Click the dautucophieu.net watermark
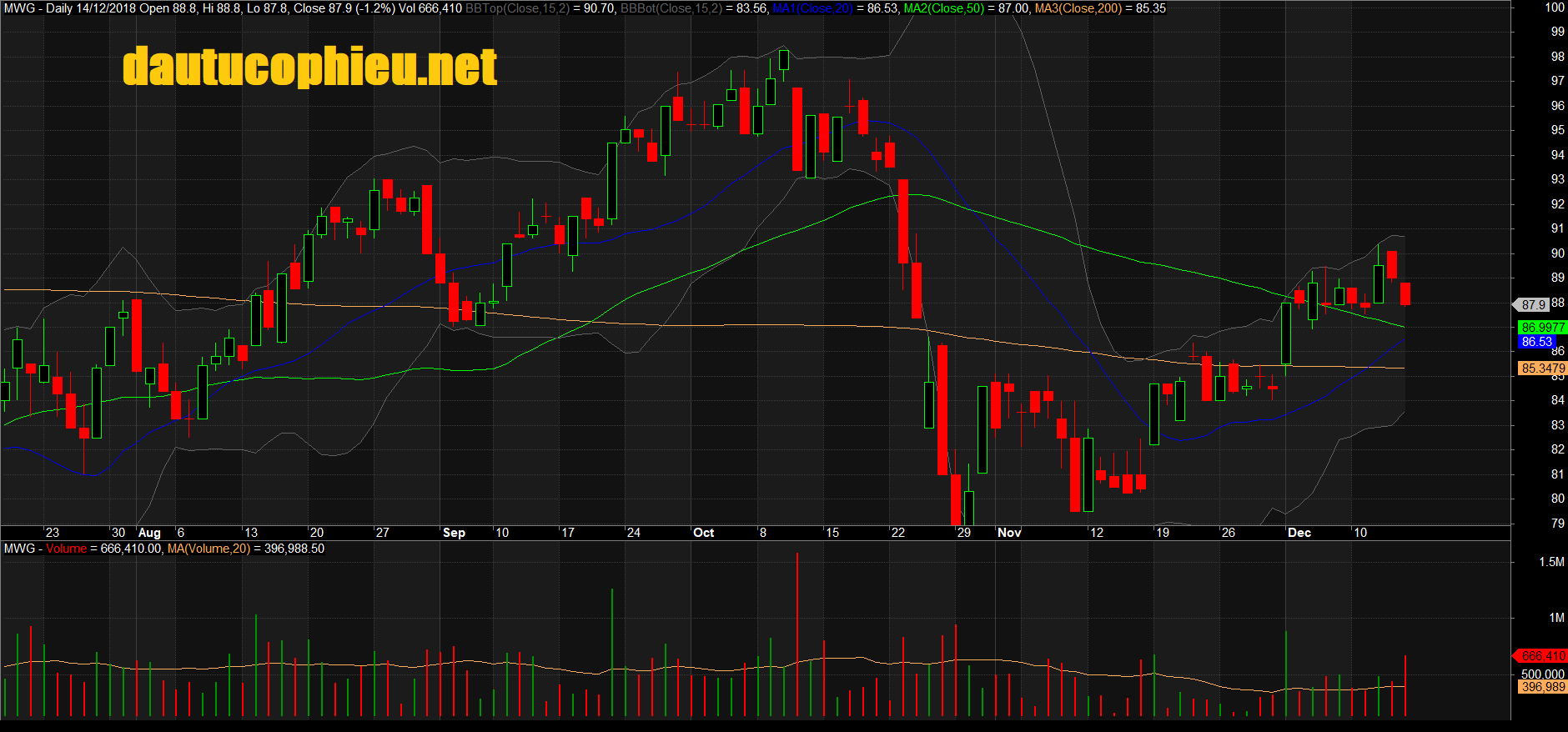 click(x=309, y=67)
